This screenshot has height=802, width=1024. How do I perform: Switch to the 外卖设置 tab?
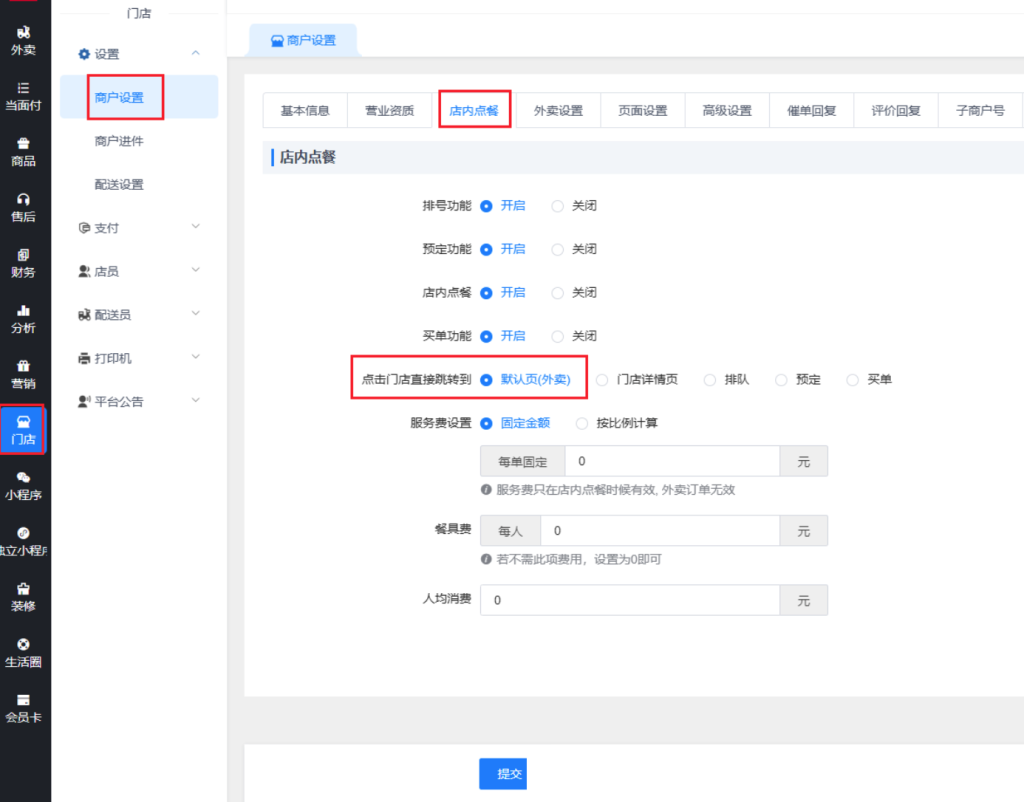(x=558, y=111)
